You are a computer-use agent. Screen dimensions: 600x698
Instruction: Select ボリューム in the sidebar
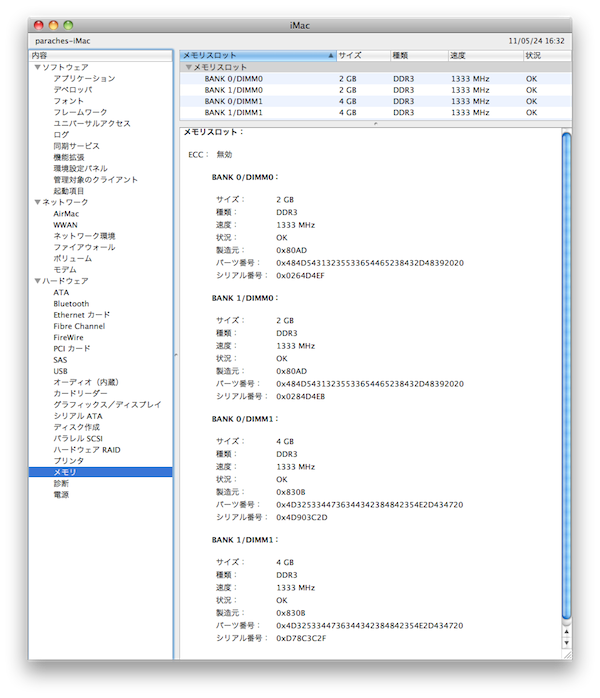(73, 259)
